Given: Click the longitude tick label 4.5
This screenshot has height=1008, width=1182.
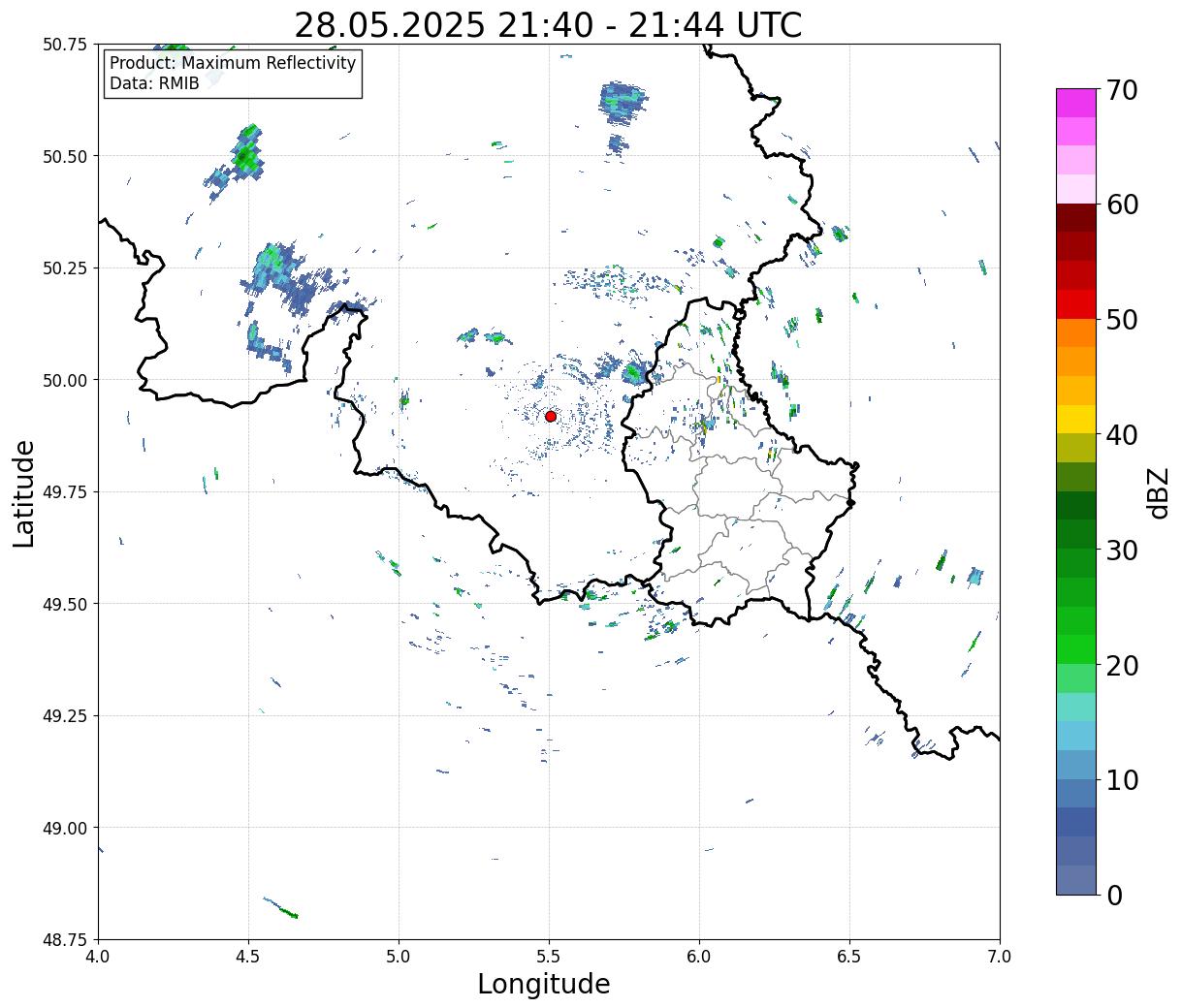Looking at the screenshot, I should point(248,956).
